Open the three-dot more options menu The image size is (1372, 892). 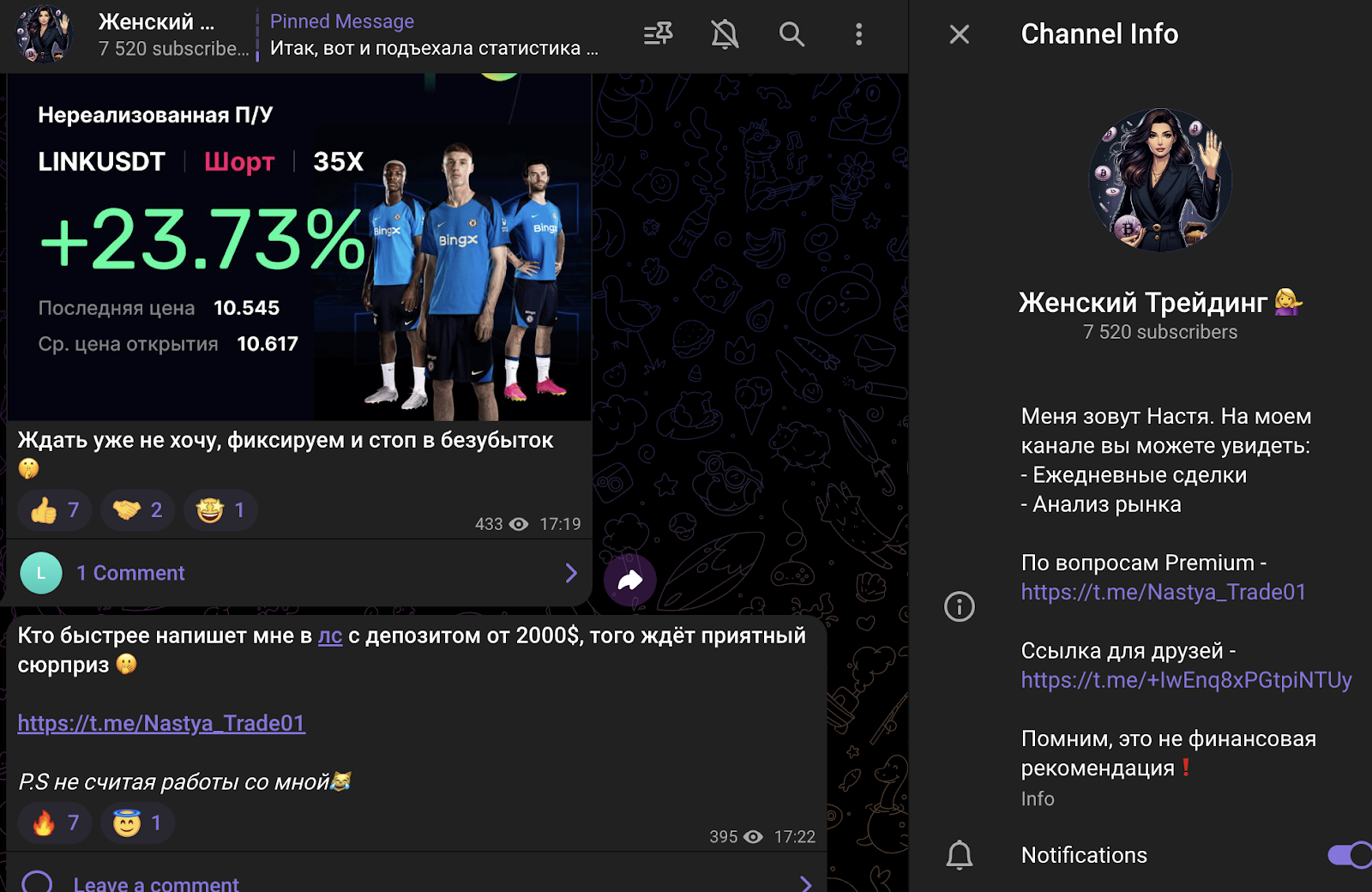[858, 34]
